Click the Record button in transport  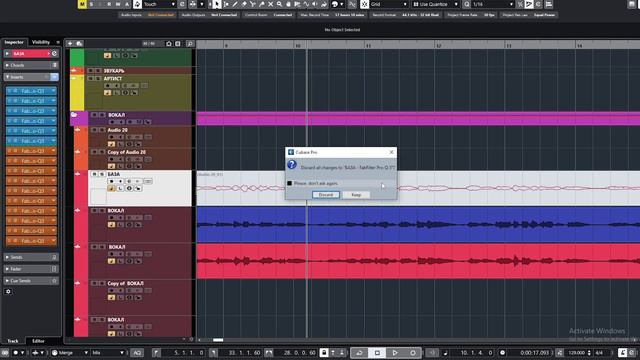tap(413, 352)
